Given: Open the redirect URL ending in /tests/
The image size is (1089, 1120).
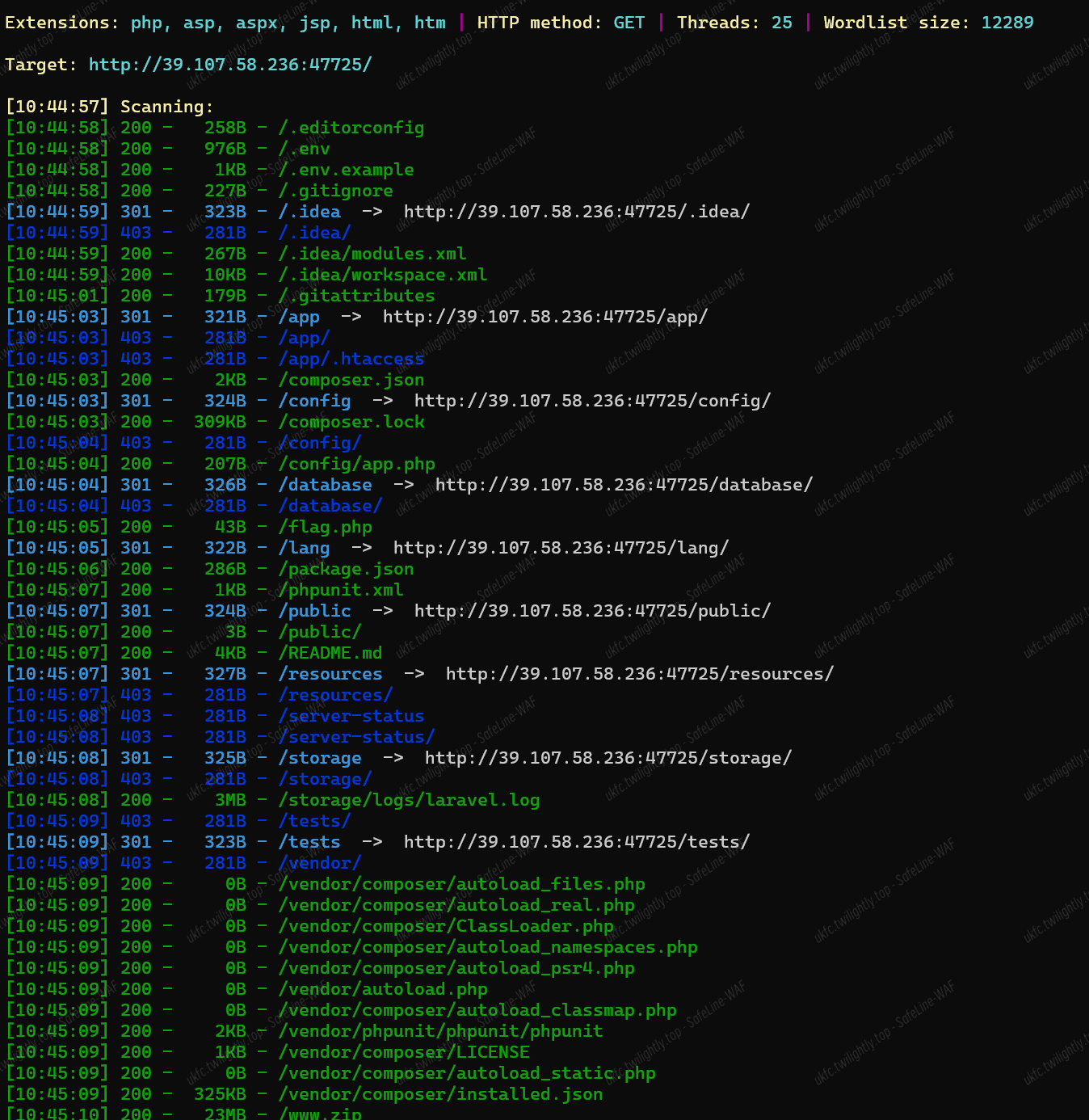Looking at the screenshot, I should (x=576, y=842).
